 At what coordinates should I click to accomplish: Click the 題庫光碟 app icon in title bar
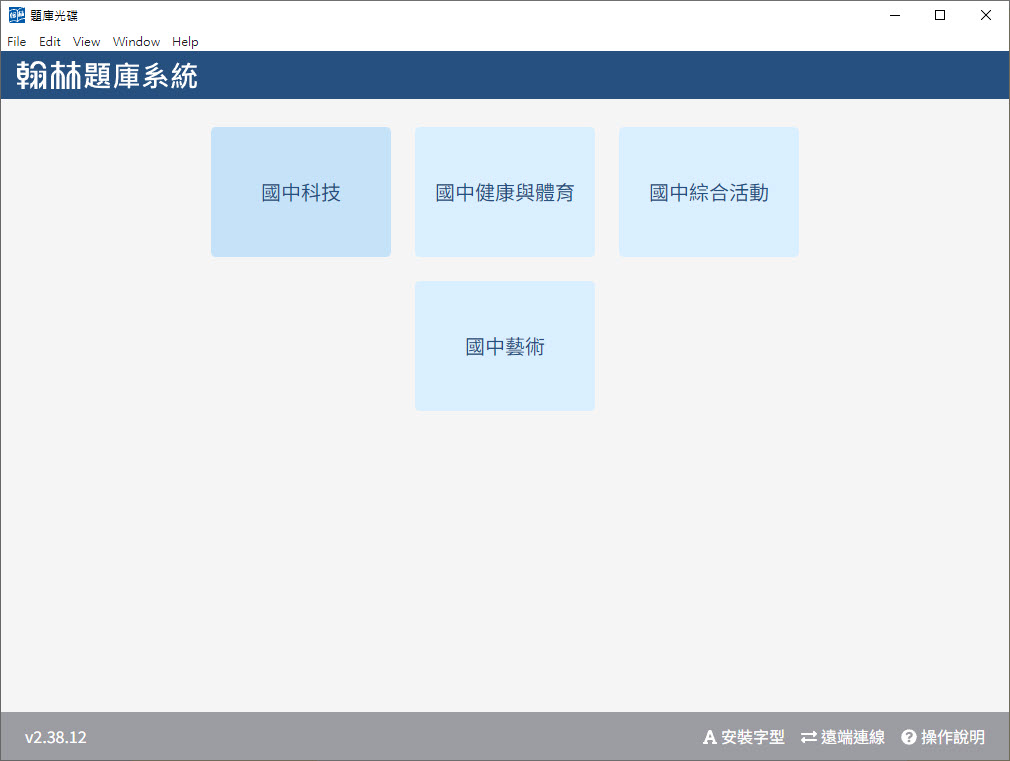pos(17,15)
